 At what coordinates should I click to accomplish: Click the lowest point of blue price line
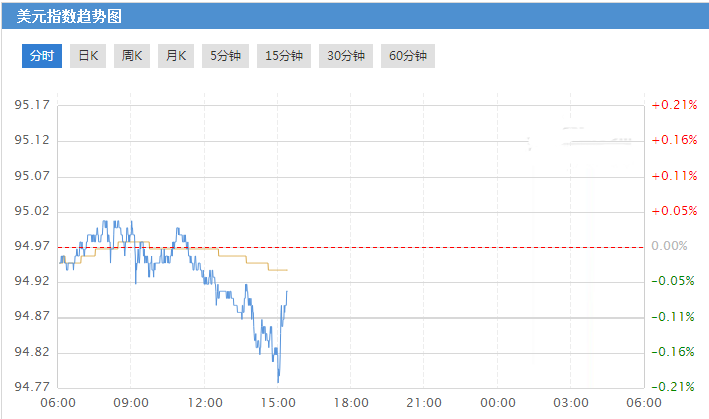point(278,381)
